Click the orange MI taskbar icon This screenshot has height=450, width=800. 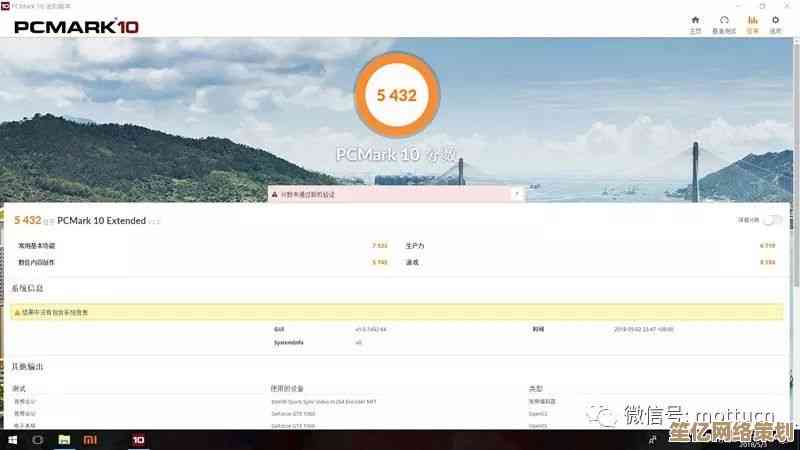(89, 440)
